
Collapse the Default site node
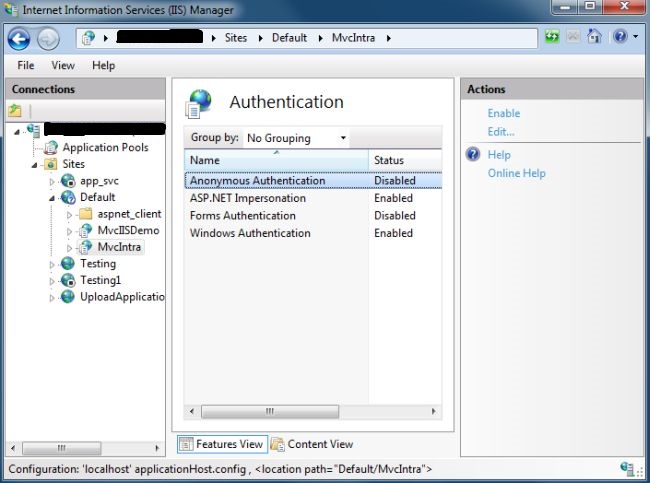tap(52, 199)
